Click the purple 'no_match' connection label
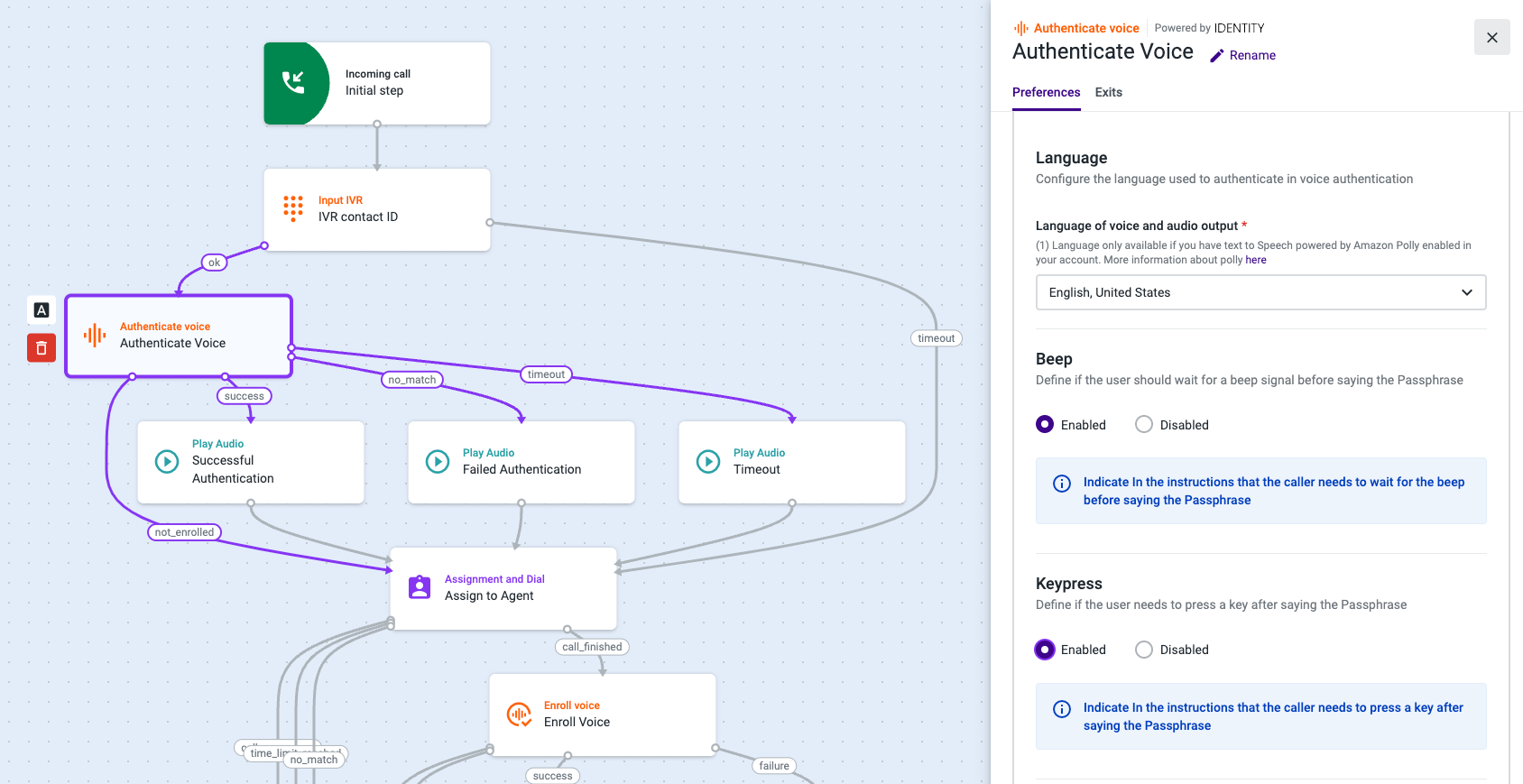 coord(412,380)
